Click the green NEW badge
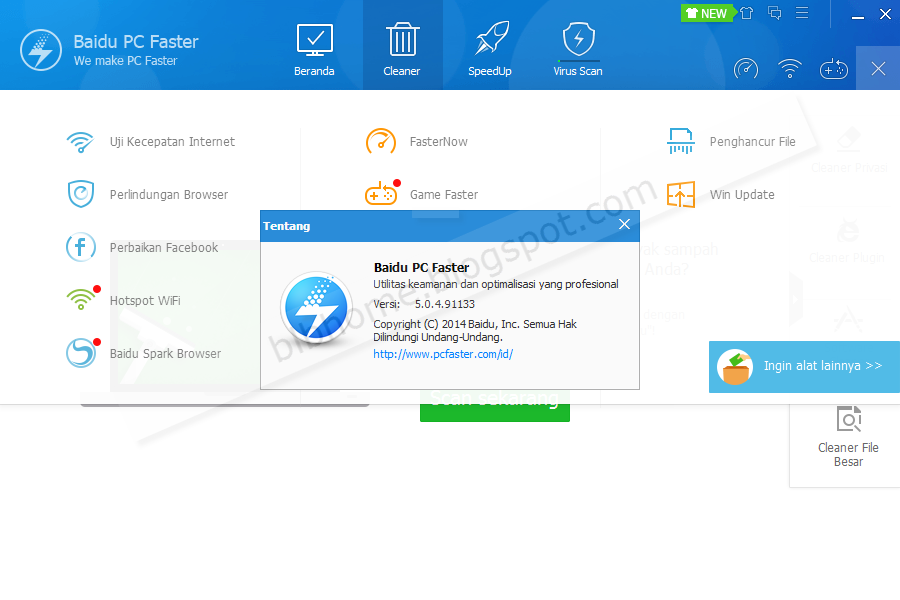 coord(707,13)
